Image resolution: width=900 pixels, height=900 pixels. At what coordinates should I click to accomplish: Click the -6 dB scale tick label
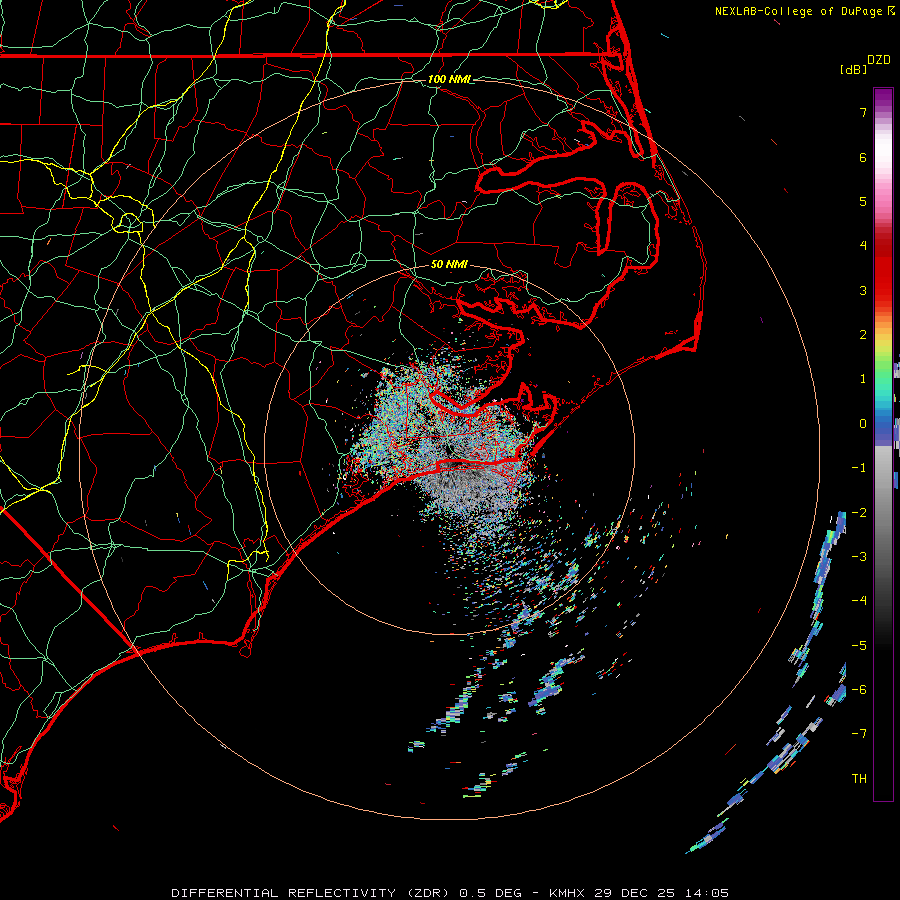859,690
